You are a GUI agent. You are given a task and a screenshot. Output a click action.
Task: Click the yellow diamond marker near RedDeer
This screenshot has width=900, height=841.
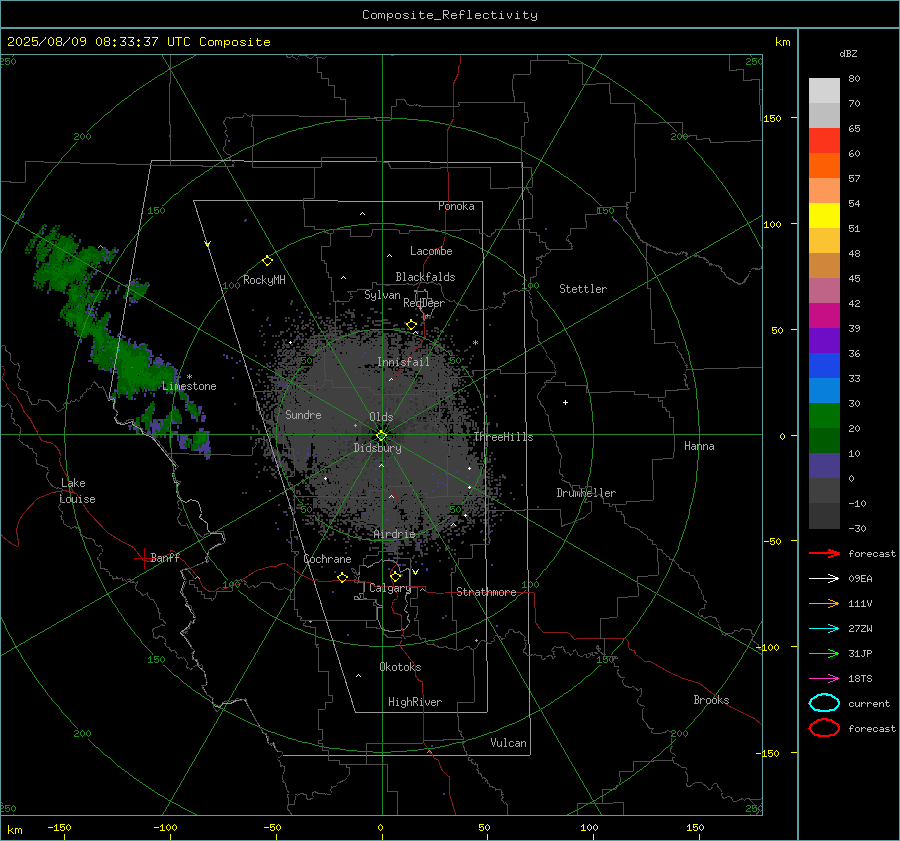point(411,325)
